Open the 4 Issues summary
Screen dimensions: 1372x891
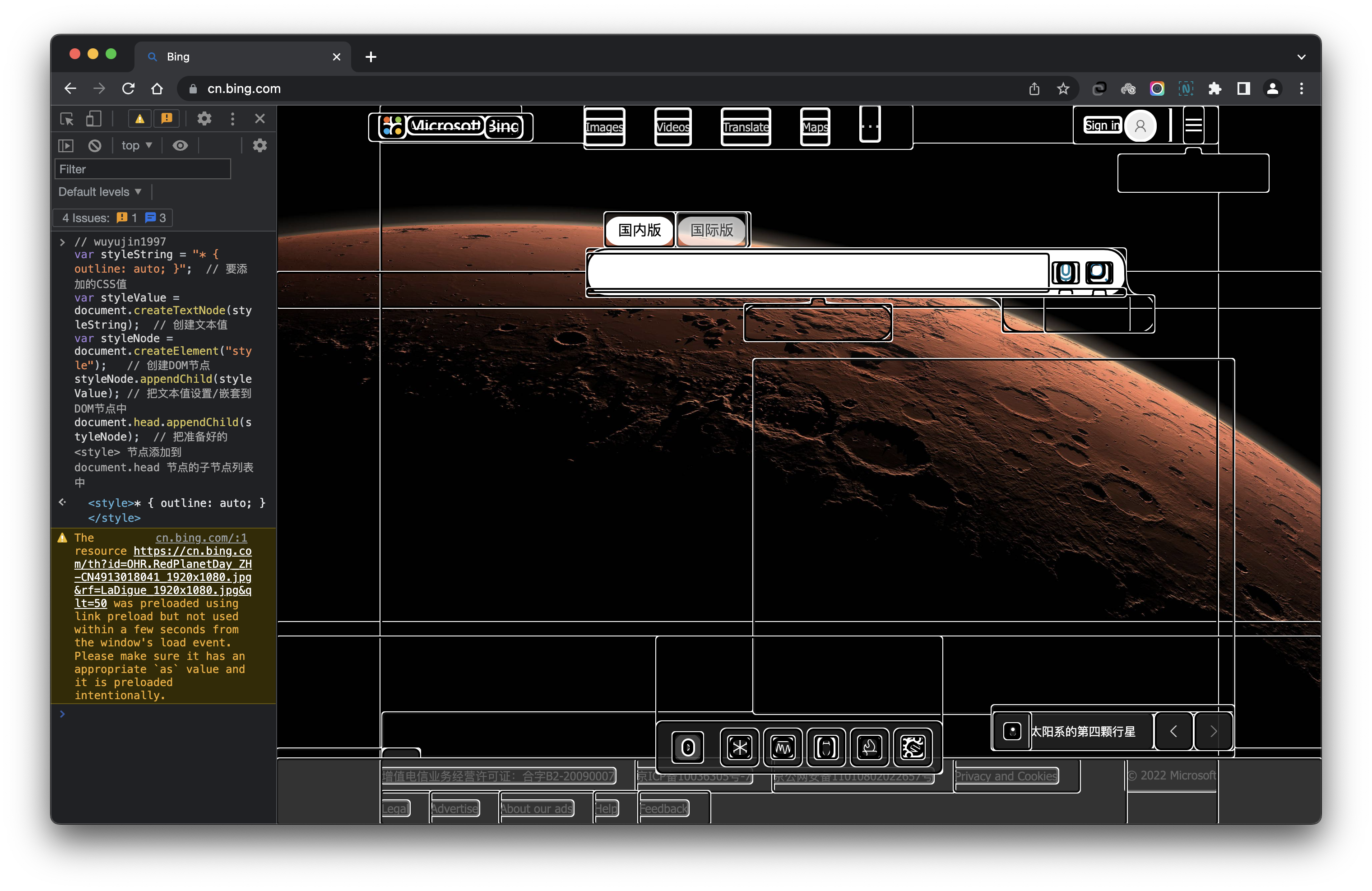point(113,218)
